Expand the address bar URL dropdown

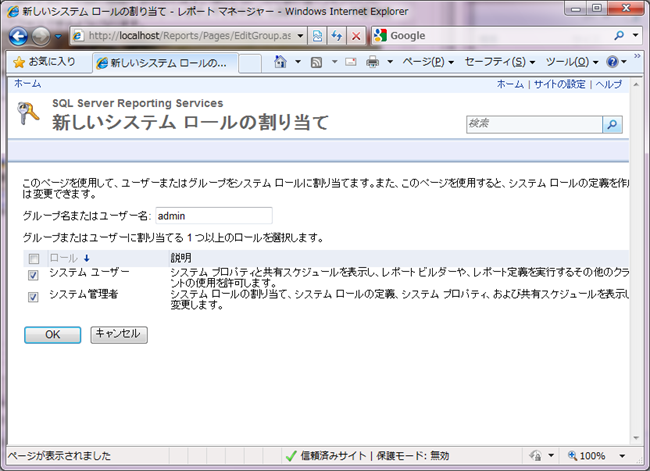coord(300,36)
